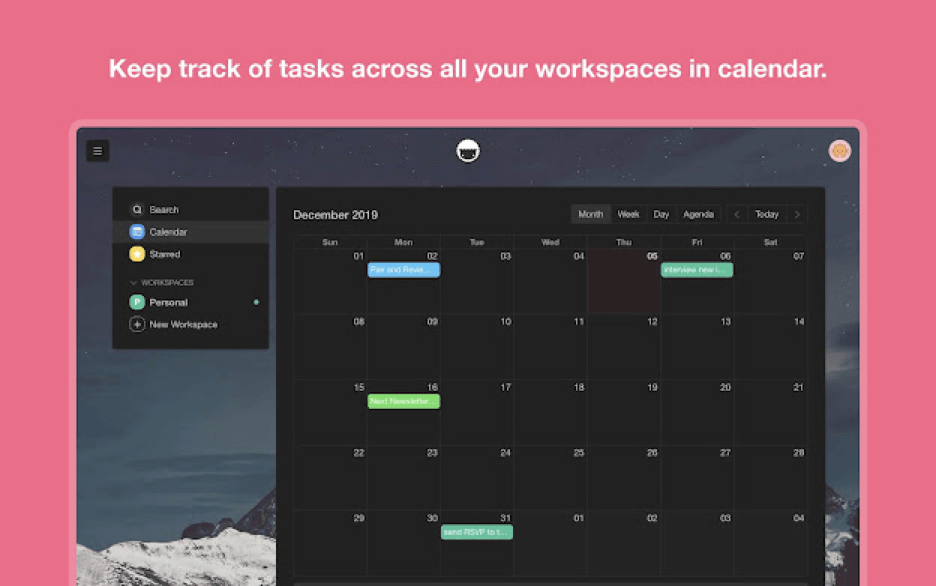
Task: Open the interview event on December 06
Action: click(x=697, y=270)
